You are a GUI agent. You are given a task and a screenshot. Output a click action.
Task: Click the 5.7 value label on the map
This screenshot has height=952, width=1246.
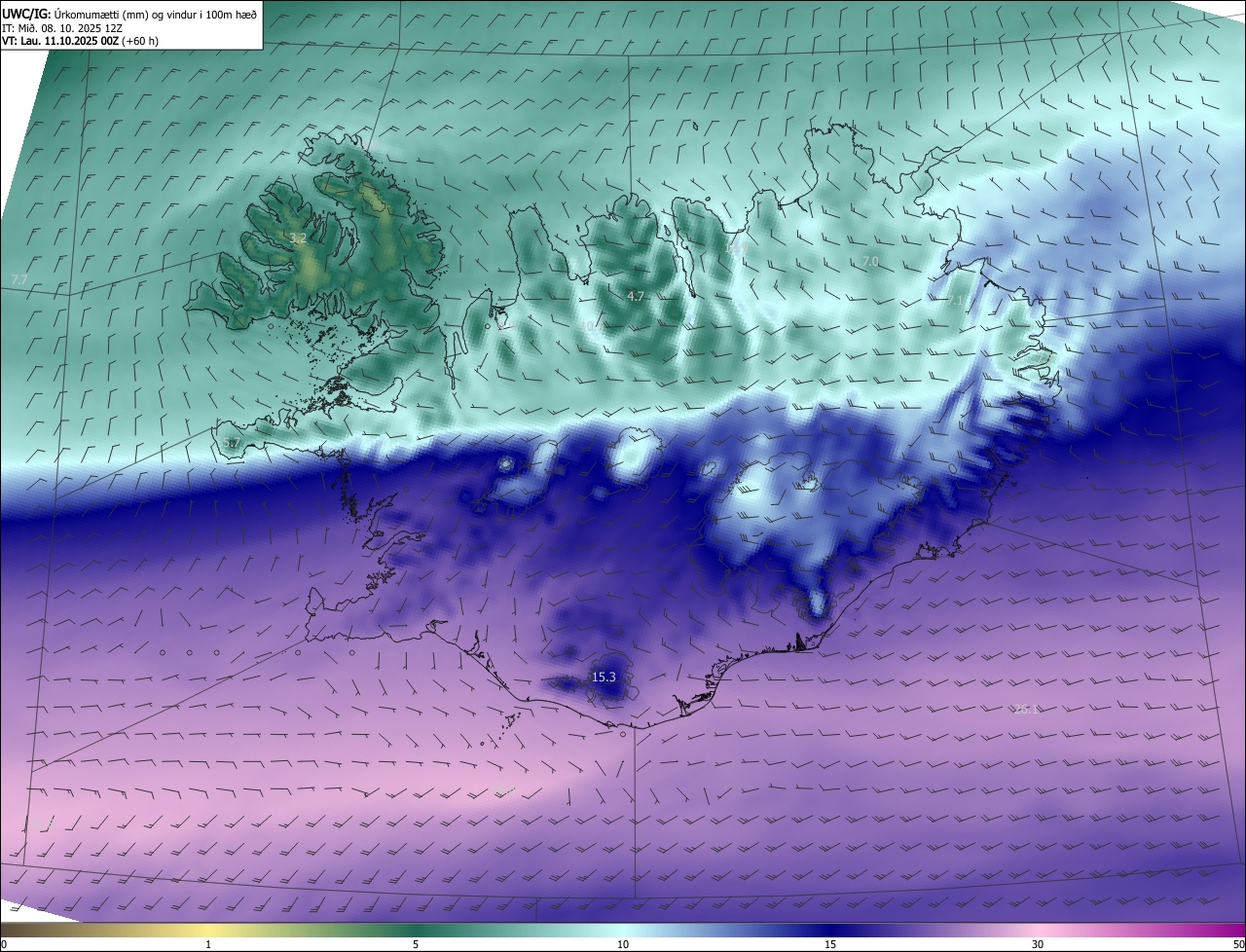(231, 443)
